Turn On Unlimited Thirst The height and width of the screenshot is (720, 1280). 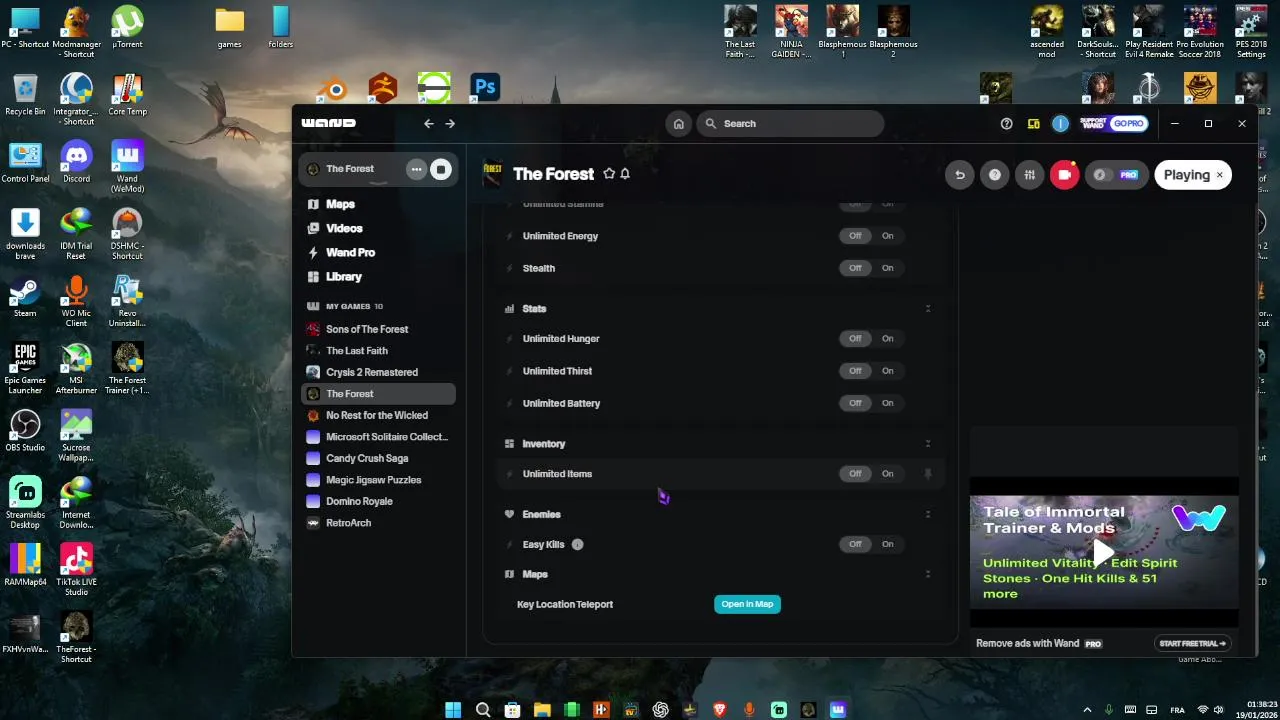point(888,371)
